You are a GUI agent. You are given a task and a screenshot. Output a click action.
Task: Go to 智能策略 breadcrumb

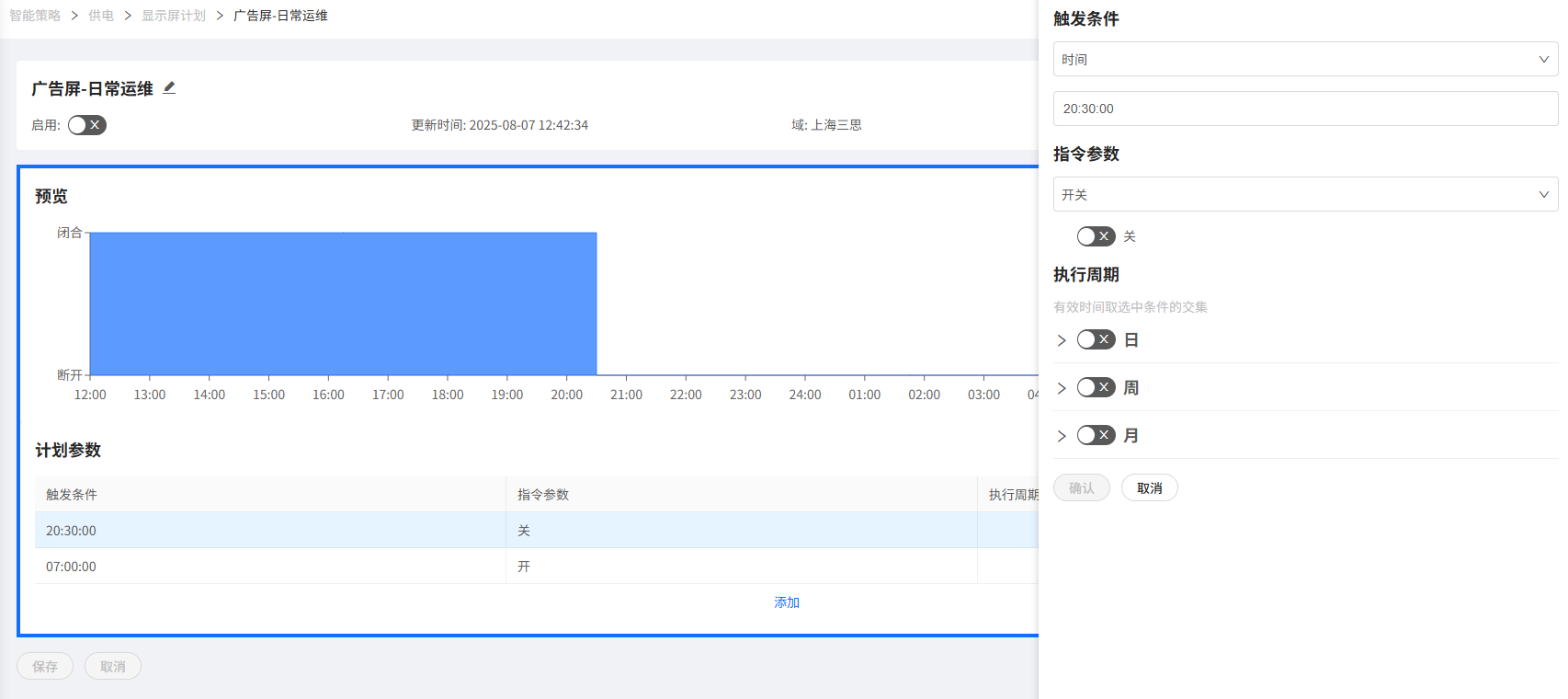point(35,16)
